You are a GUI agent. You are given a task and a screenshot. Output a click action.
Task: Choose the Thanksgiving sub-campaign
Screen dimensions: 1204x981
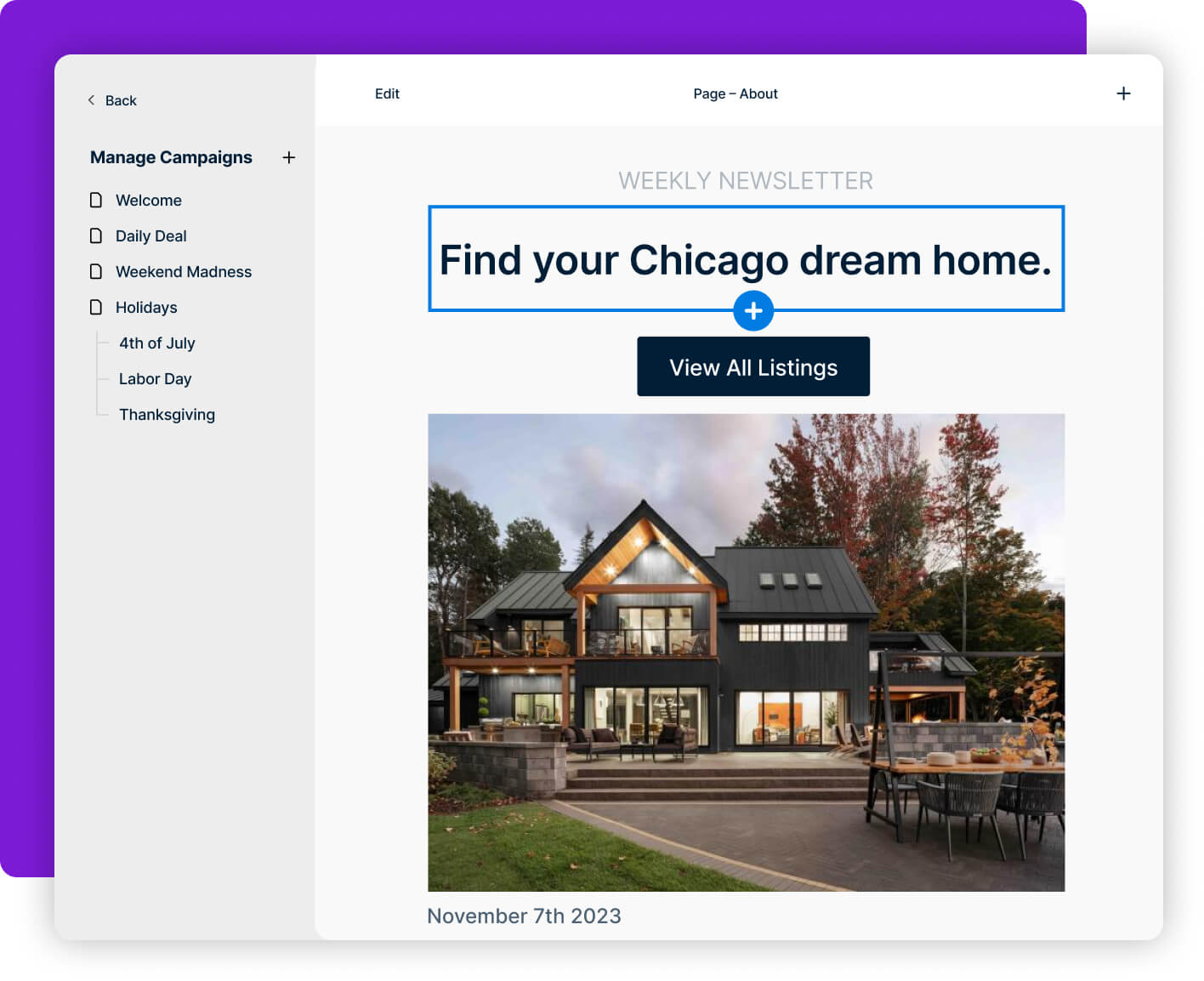168,415
